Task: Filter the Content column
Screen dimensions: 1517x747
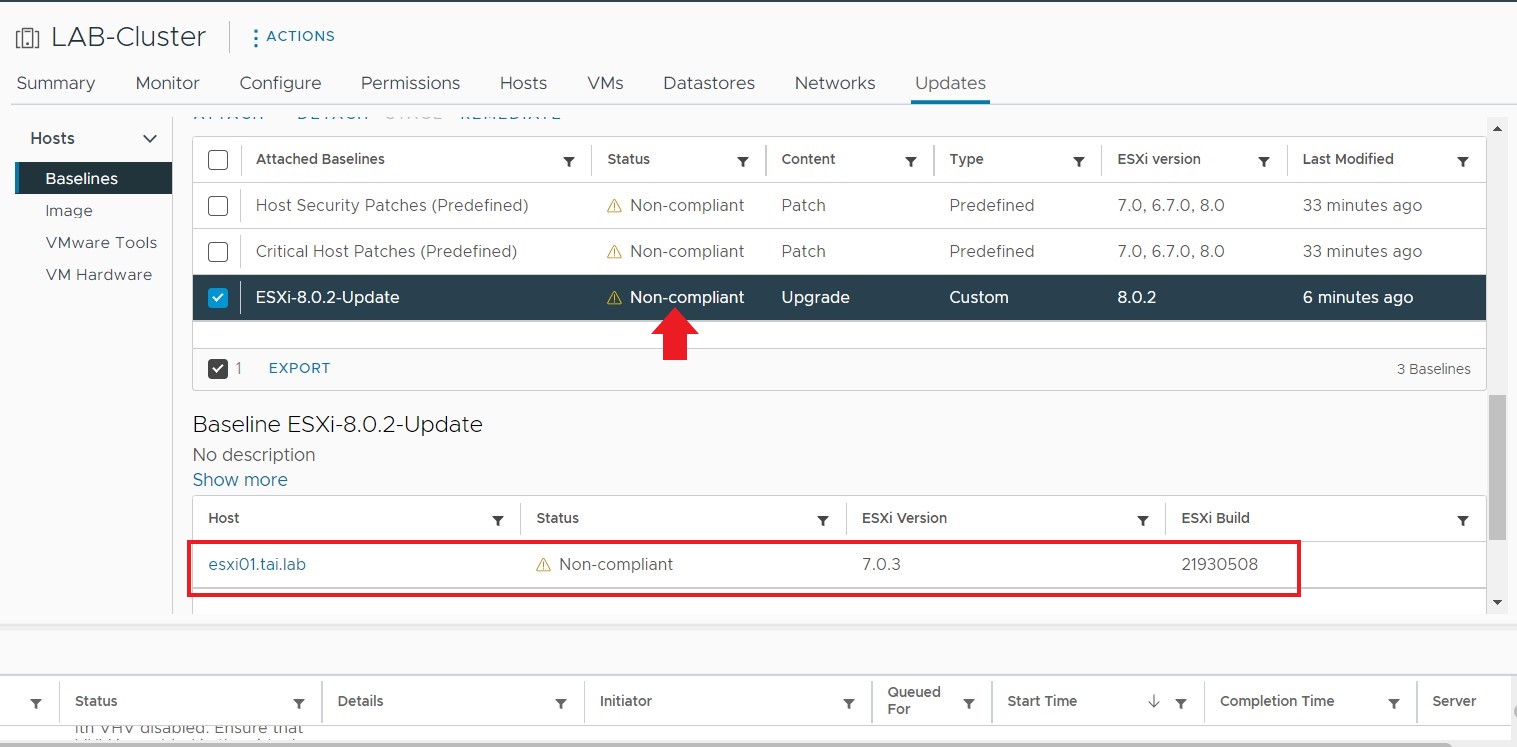Action: 911,161
